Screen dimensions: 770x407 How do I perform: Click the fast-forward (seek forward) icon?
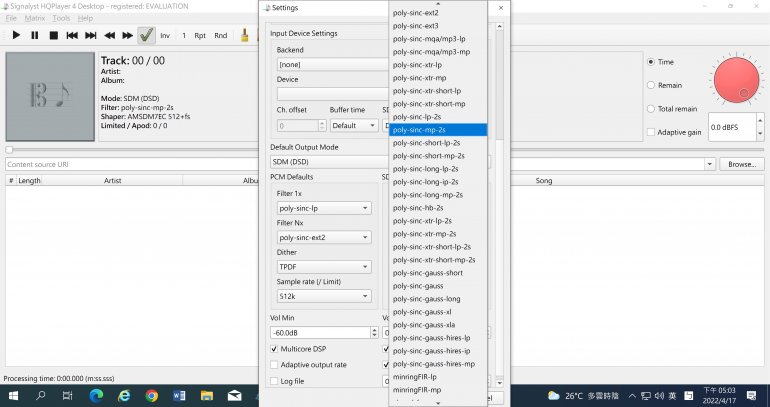point(128,35)
